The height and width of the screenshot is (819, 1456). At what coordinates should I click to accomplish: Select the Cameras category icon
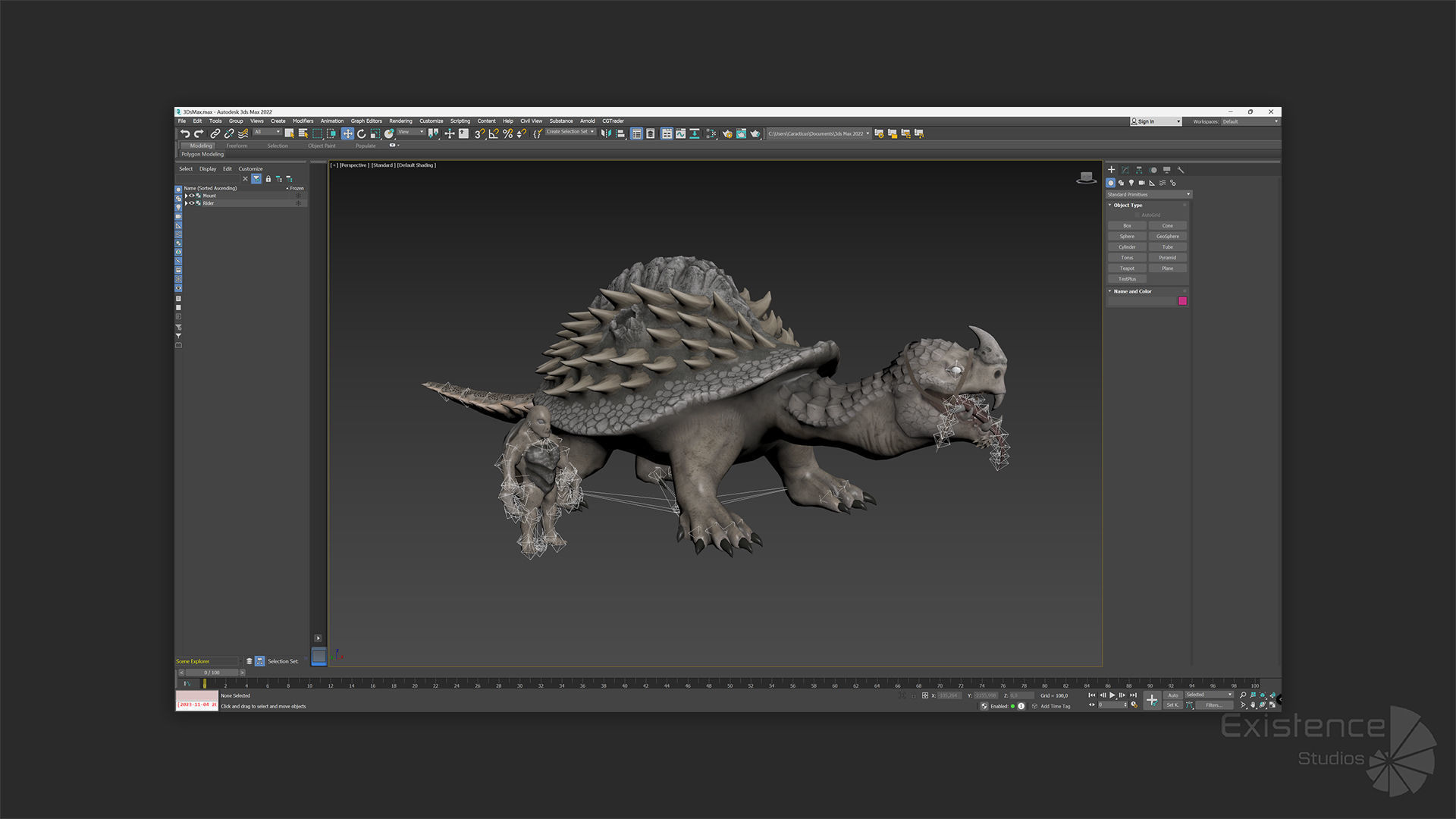pyautogui.click(x=1141, y=183)
